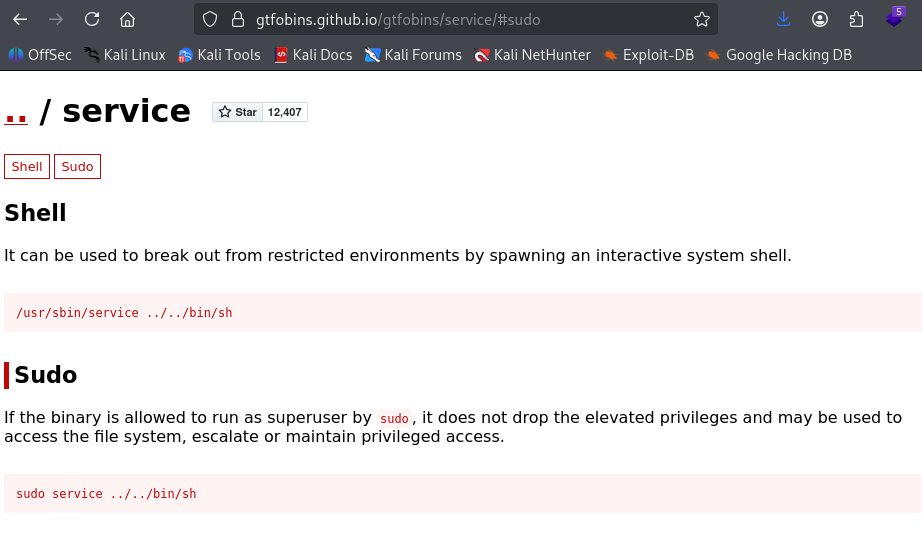Click the 'service' page title
The height and width of the screenshot is (534, 922).
(126, 111)
